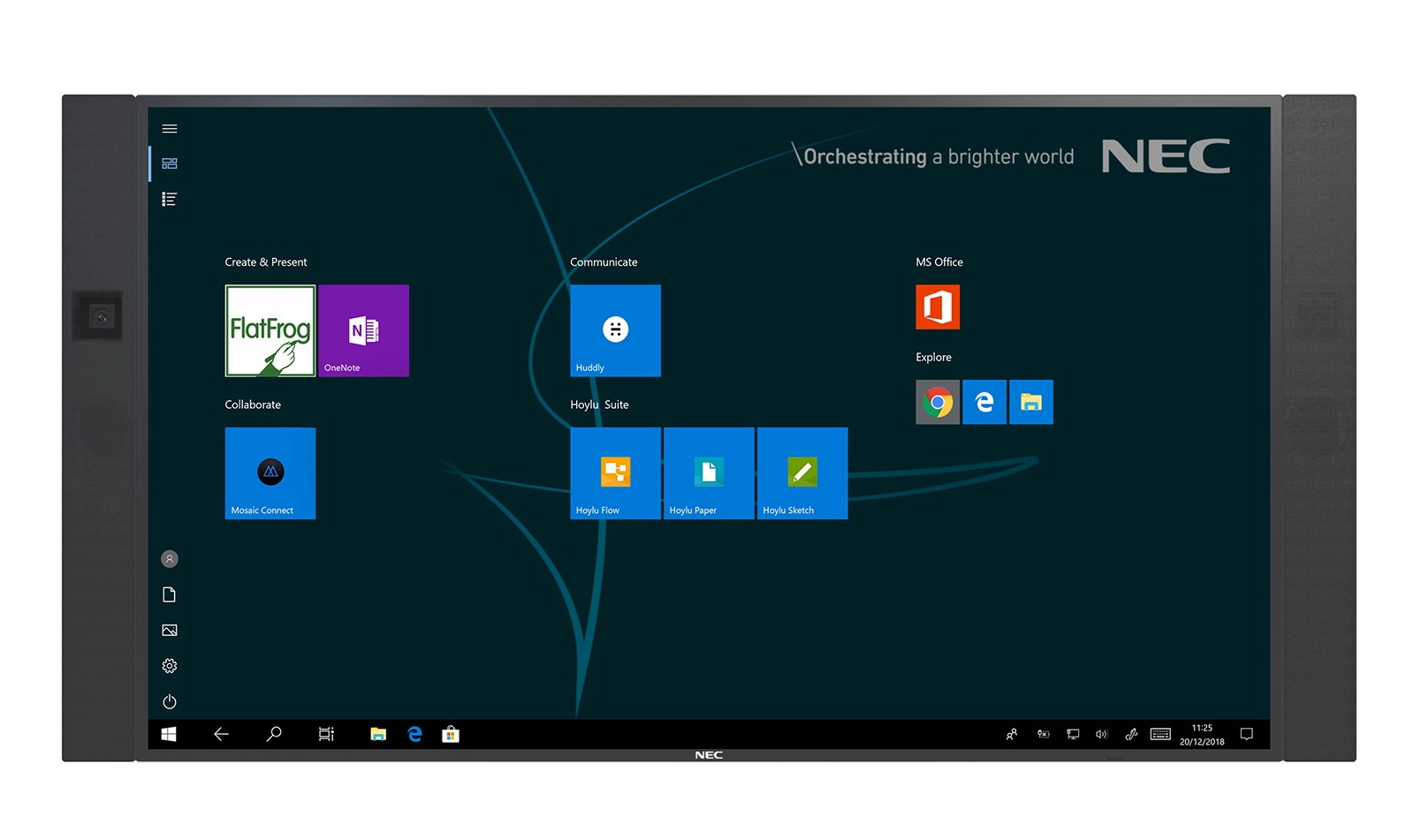Expand the Start hamburger menu
Viewport: 1414px width, 840px height.
pyautogui.click(x=170, y=129)
